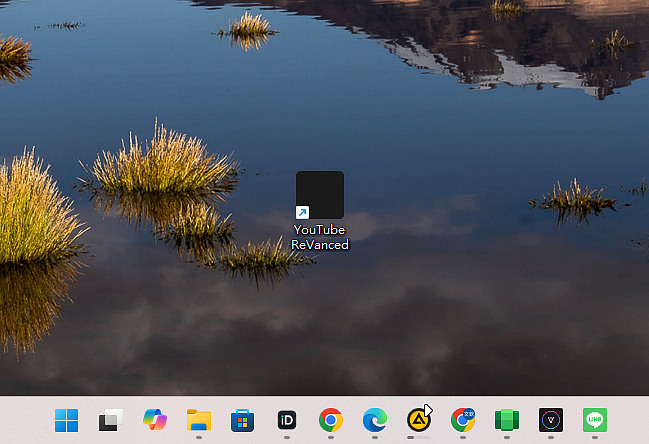Viewport: 649px width, 444px height.
Task: Open Microsoft Edge from the taskbar
Action: (x=375, y=420)
